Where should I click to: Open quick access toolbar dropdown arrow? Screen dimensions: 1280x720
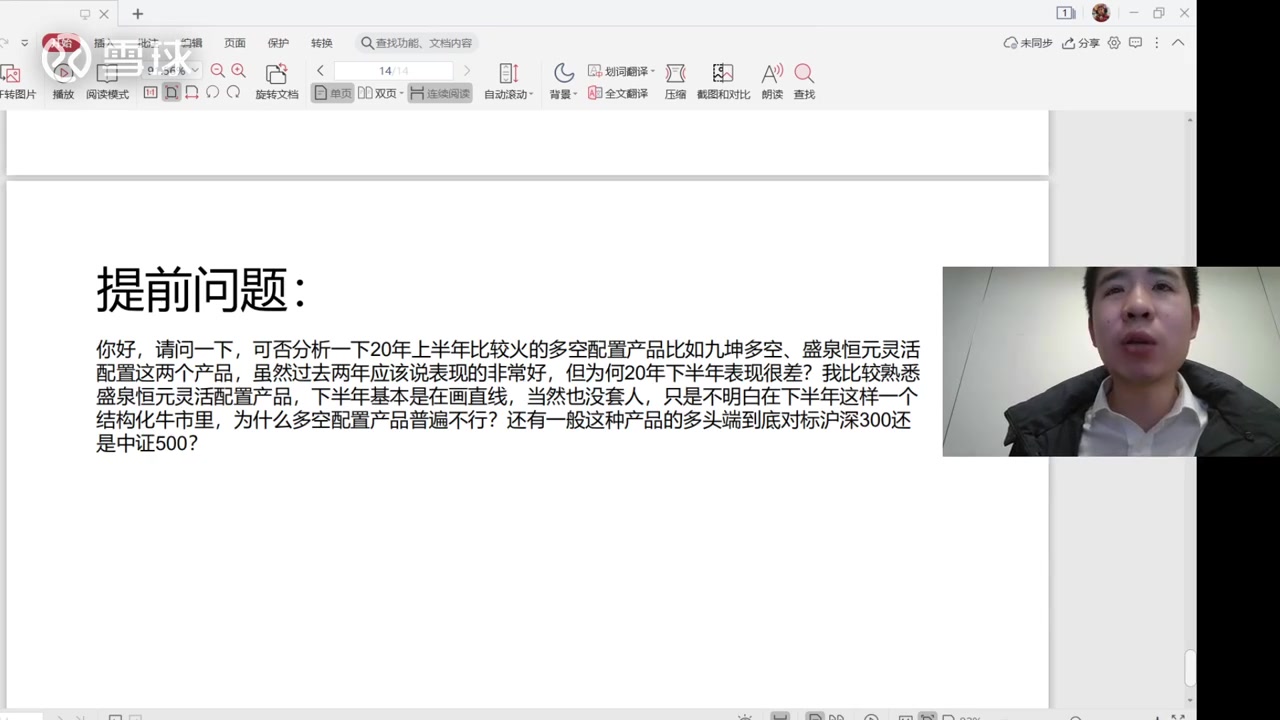click(24, 43)
